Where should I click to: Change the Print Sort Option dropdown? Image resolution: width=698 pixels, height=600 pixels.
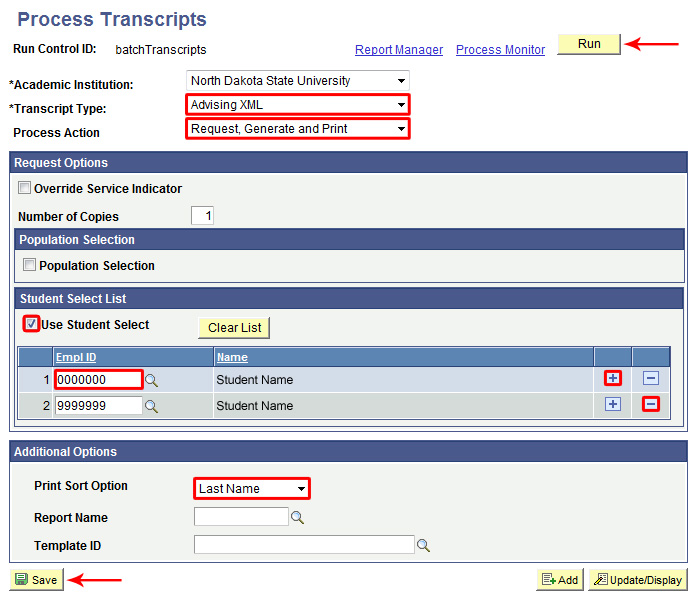point(250,488)
